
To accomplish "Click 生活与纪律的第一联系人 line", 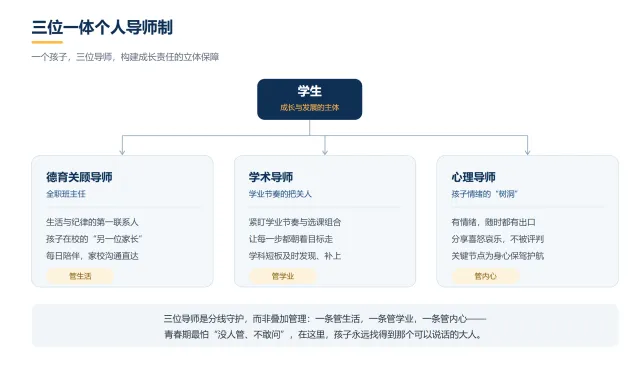I will pos(92,222).
